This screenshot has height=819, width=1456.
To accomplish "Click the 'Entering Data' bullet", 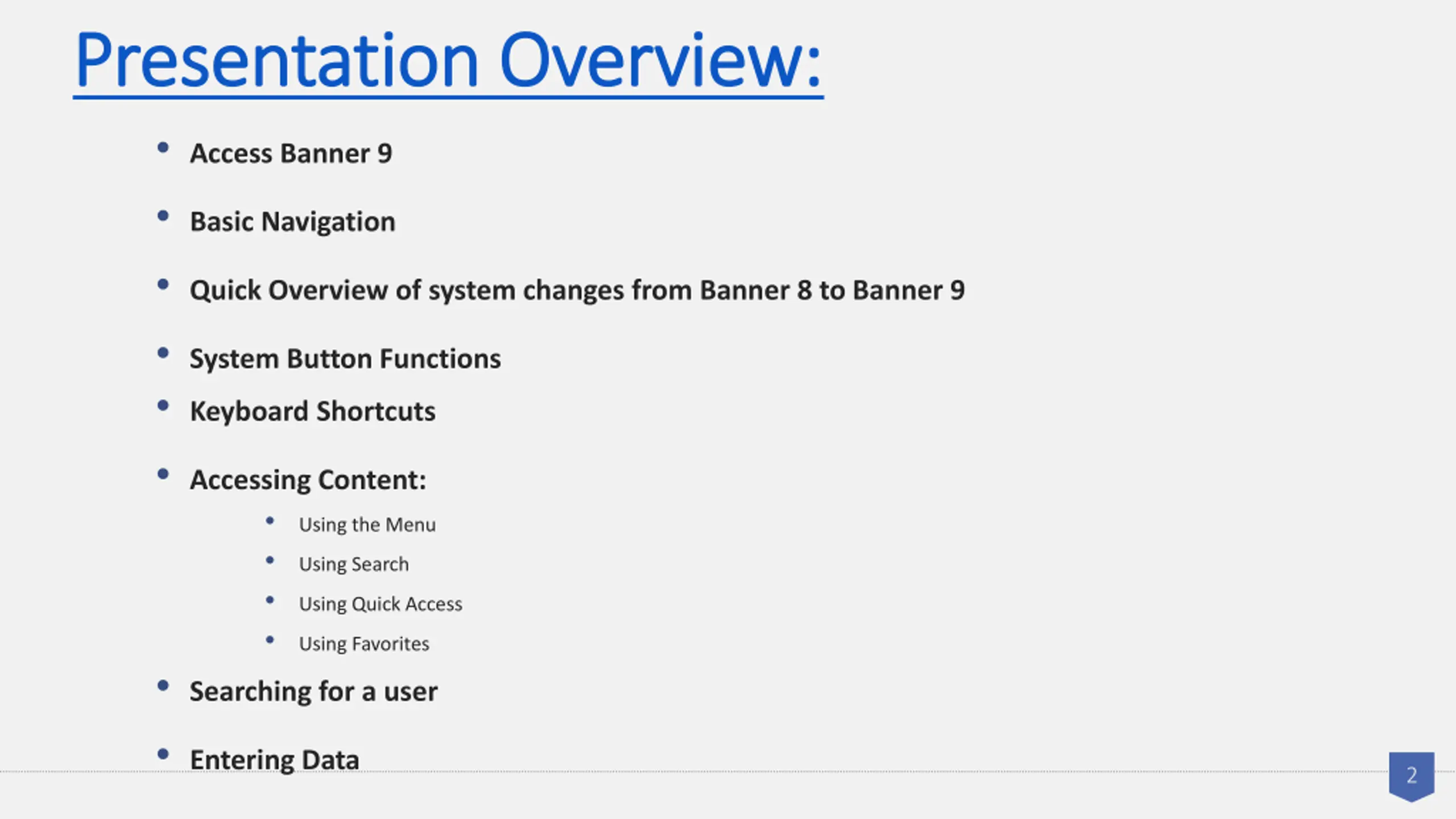I will coord(274,760).
